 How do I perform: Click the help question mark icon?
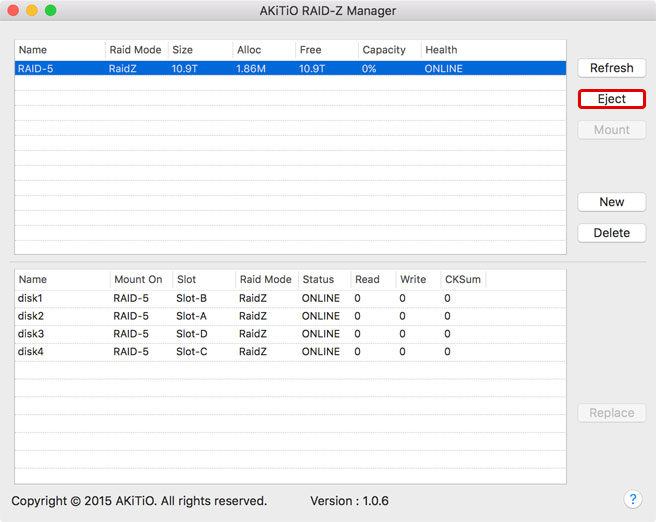pos(632,499)
